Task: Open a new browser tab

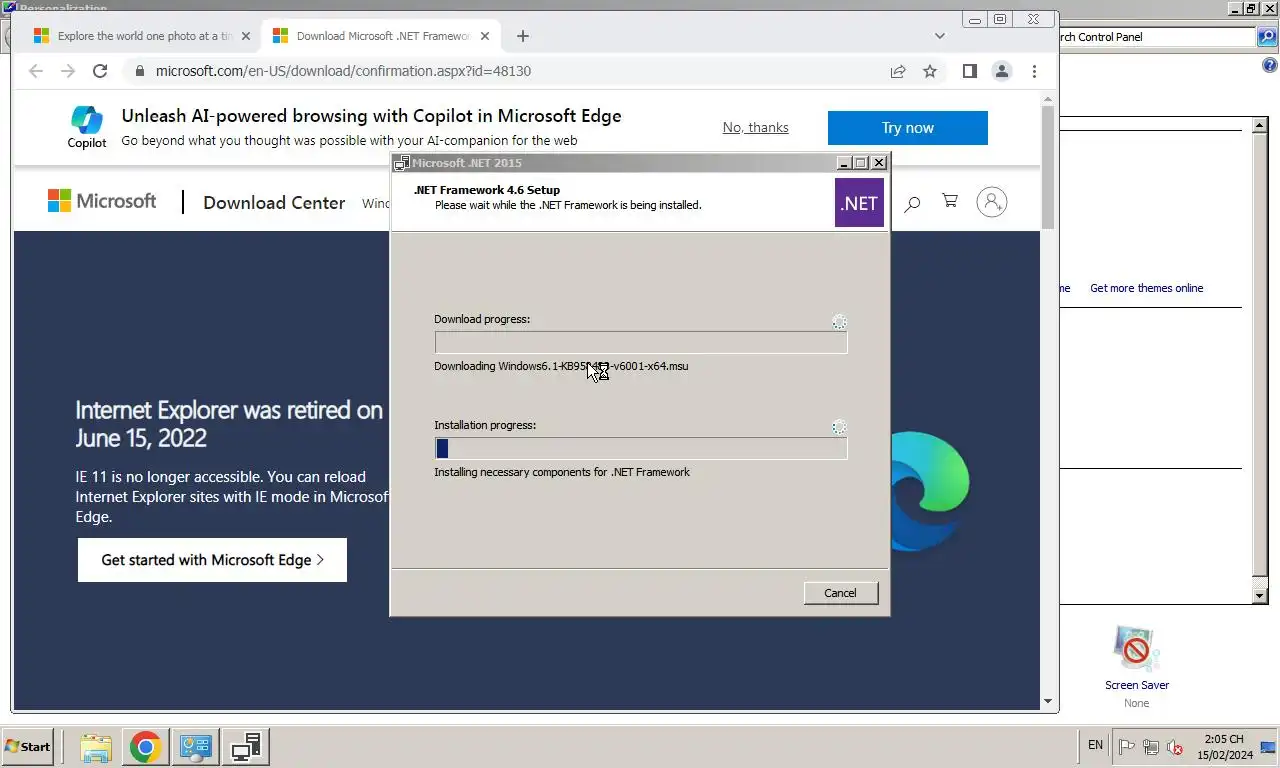Action: pos(522,36)
